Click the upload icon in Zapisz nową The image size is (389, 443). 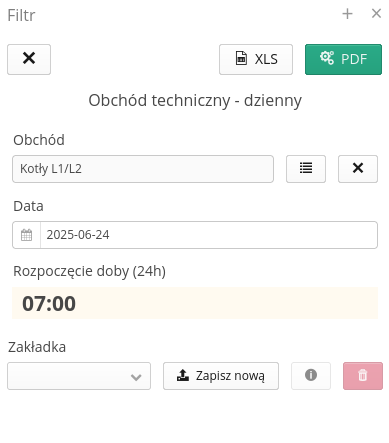click(183, 375)
